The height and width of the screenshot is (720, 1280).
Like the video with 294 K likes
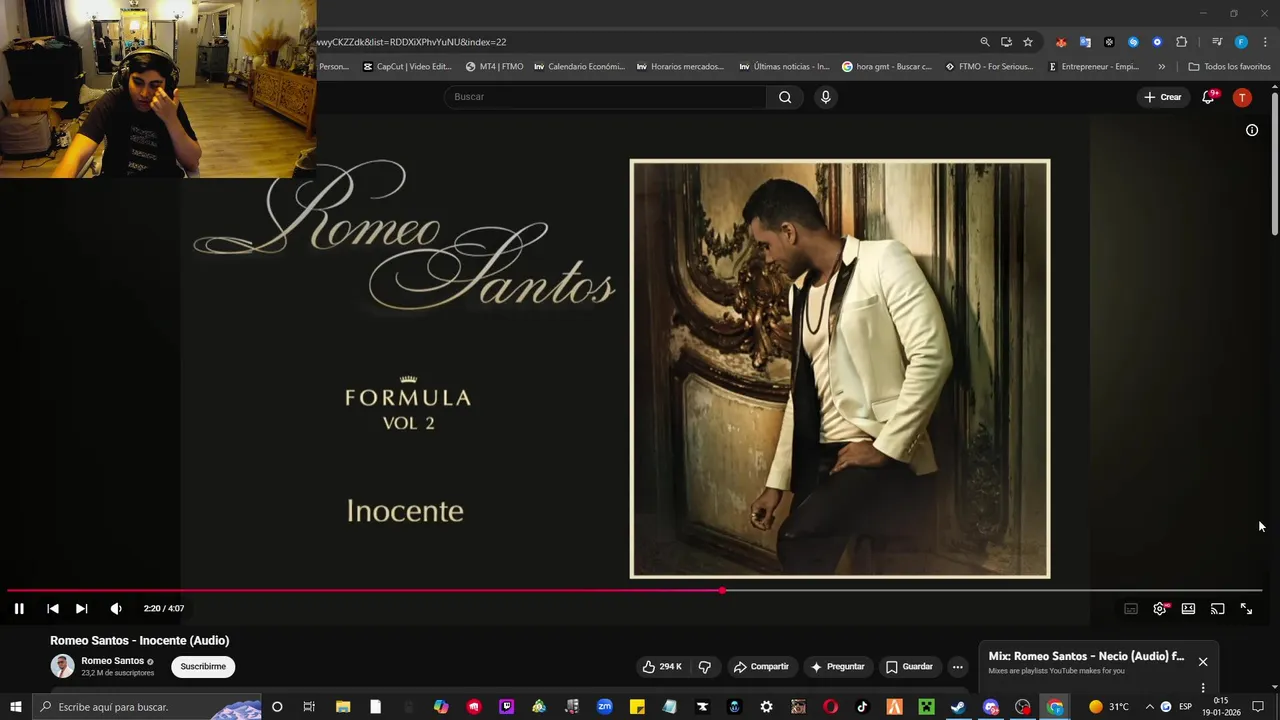pyautogui.click(x=662, y=667)
